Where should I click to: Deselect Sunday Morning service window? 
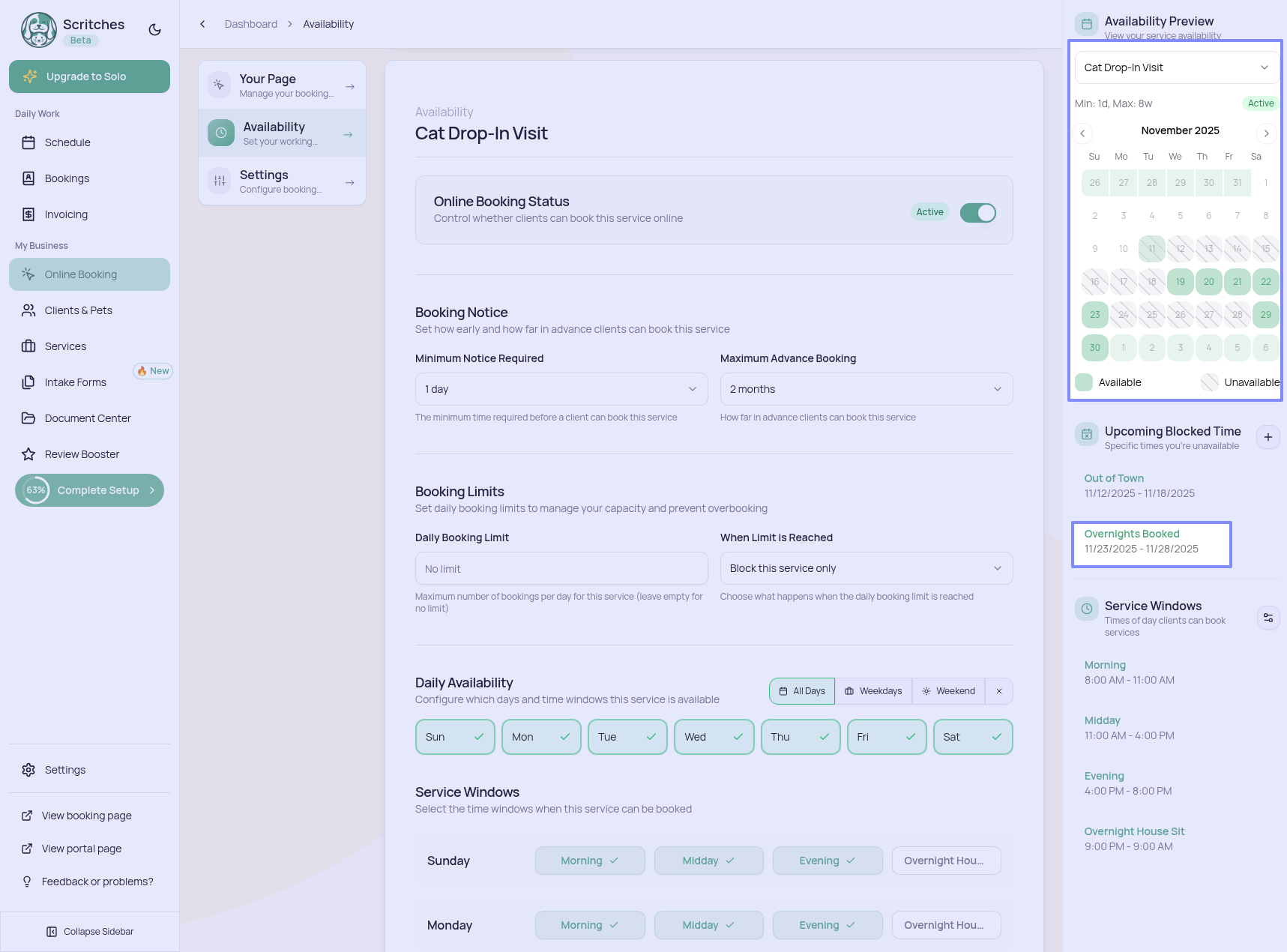589,861
